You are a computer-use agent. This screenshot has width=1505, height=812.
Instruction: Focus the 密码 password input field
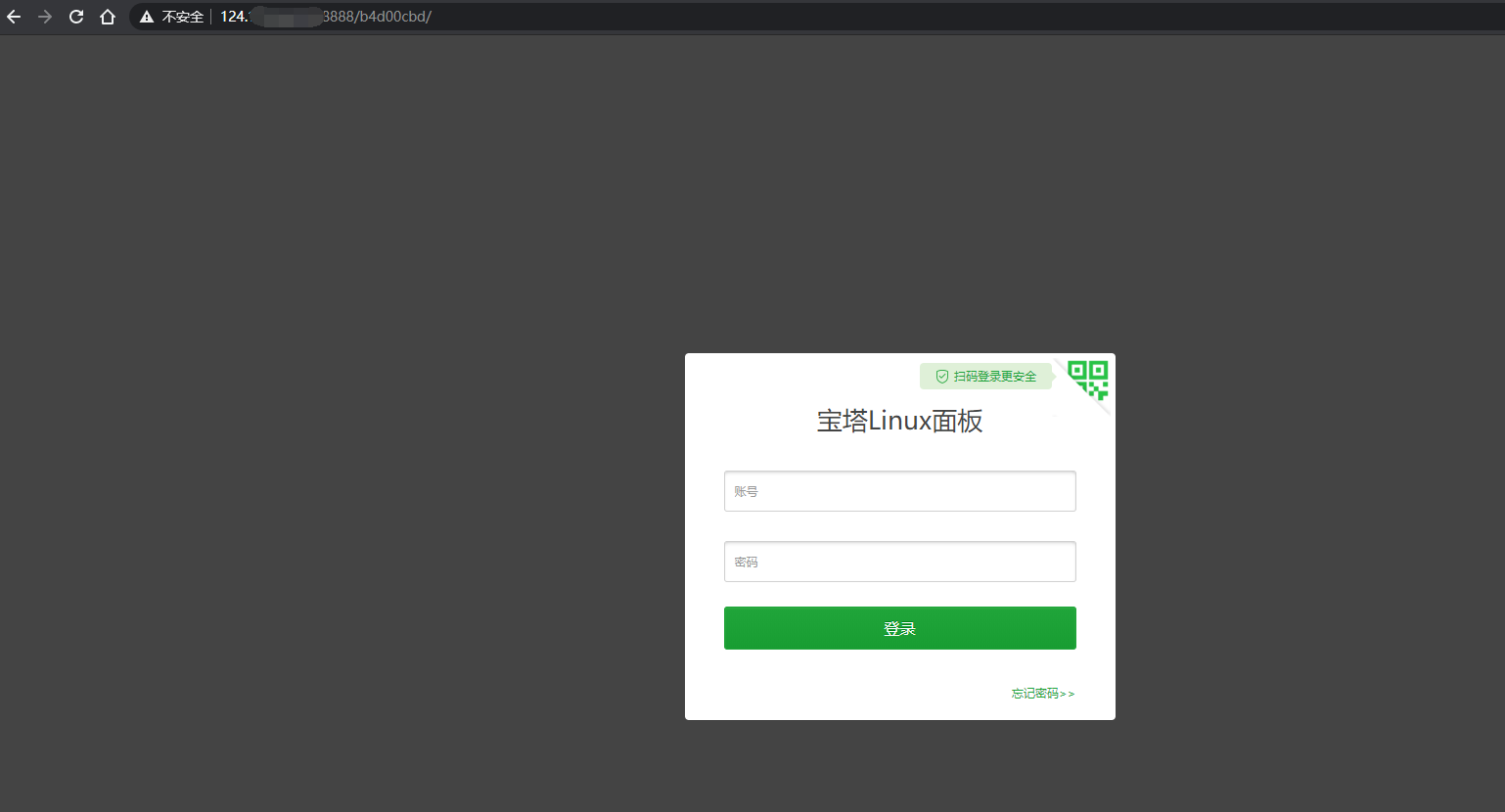(x=900, y=562)
